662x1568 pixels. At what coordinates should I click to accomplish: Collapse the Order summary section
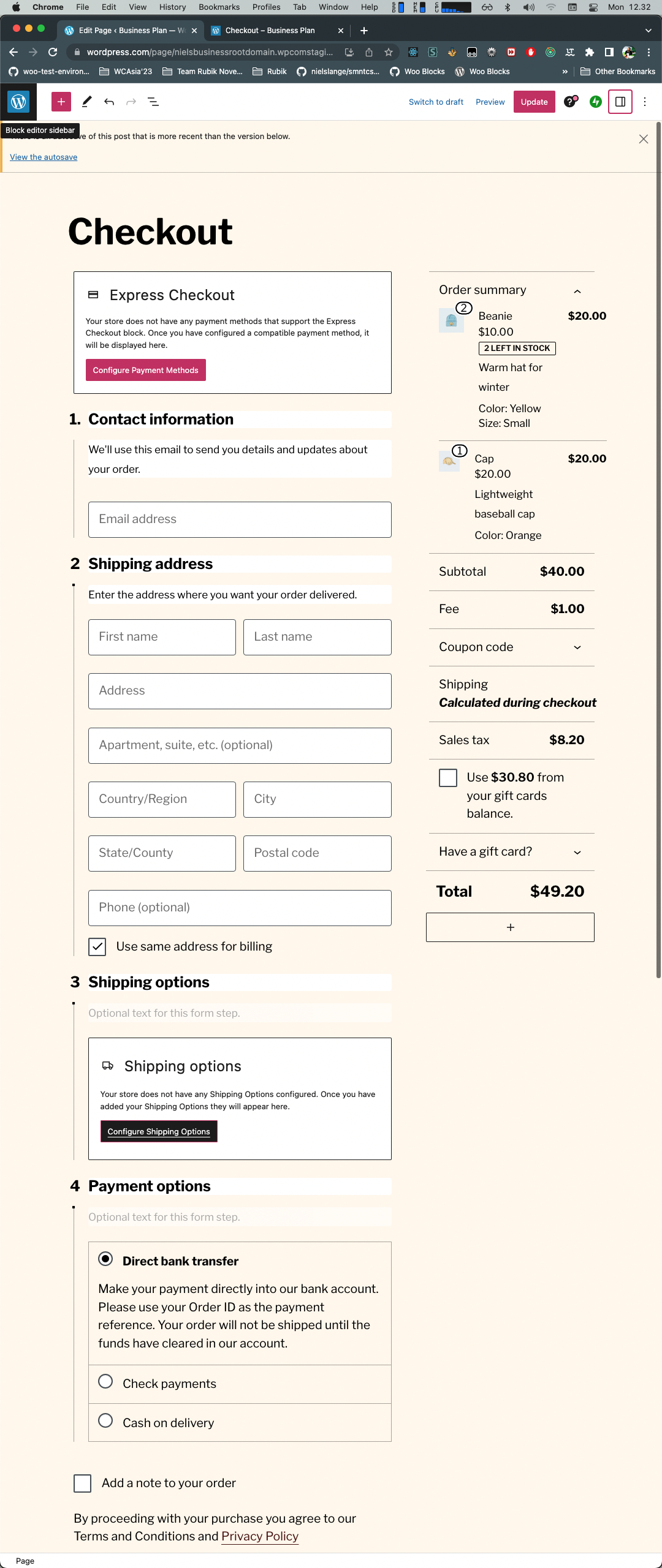pyautogui.click(x=577, y=291)
